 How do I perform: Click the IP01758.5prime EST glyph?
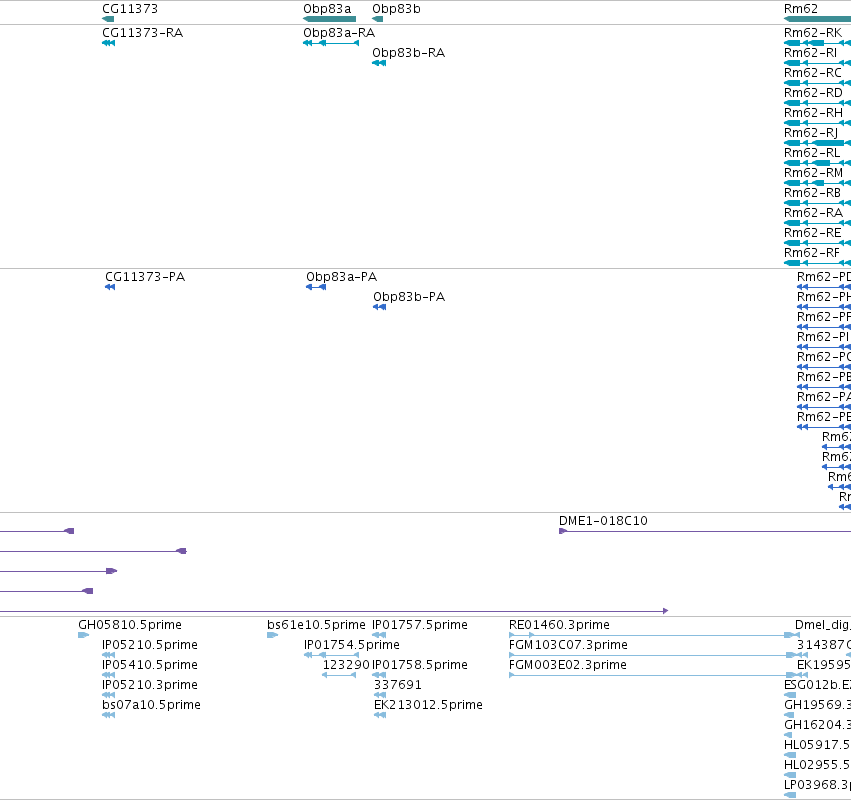379,675
